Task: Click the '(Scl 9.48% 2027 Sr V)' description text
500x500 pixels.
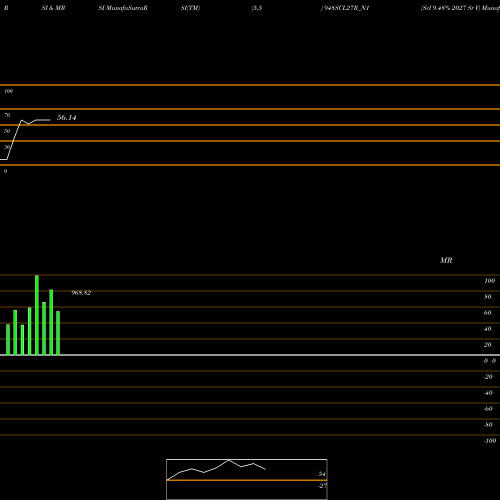Action: click(450, 8)
